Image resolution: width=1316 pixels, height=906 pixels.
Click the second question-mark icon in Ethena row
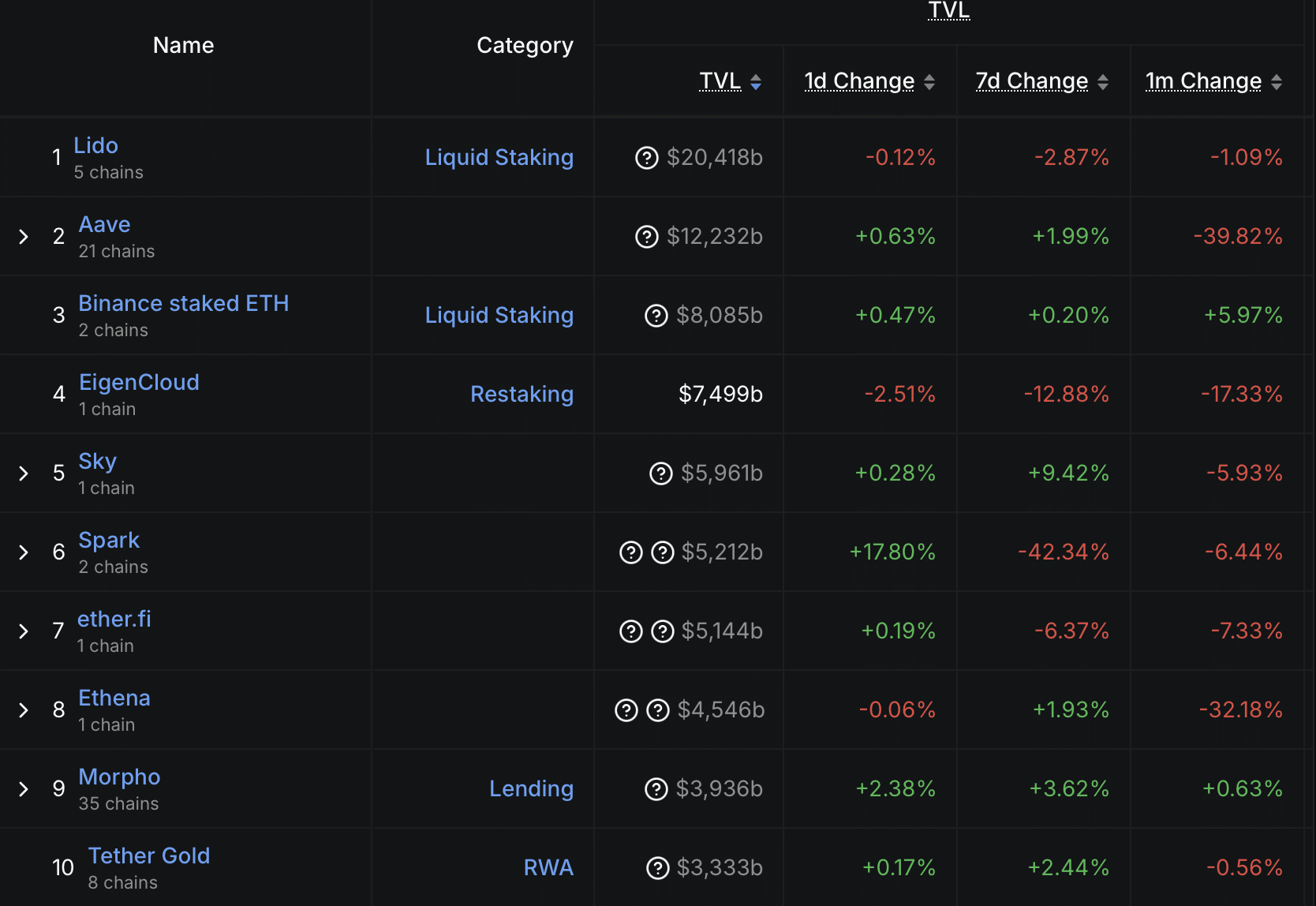point(658,710)
